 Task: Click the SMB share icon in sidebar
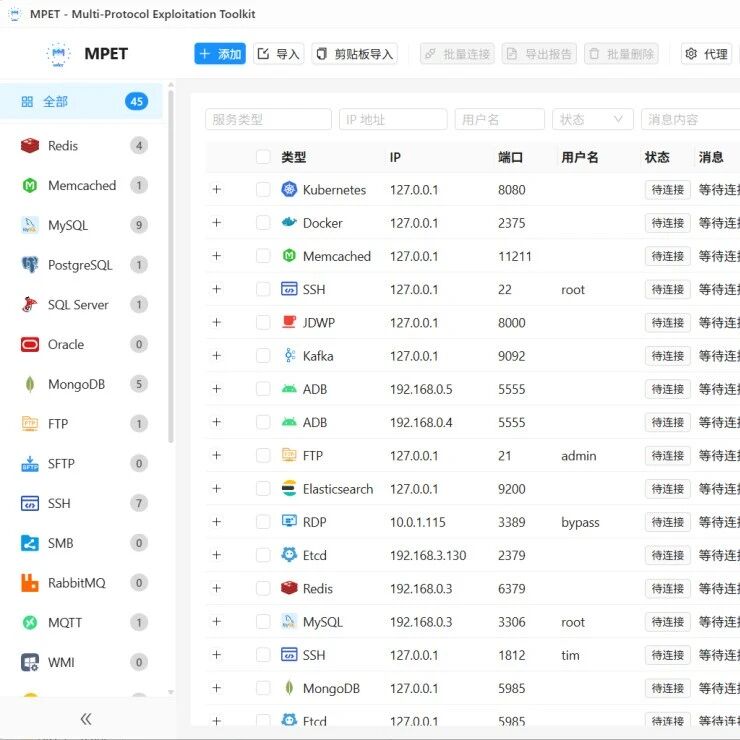[x=30, y=543]
